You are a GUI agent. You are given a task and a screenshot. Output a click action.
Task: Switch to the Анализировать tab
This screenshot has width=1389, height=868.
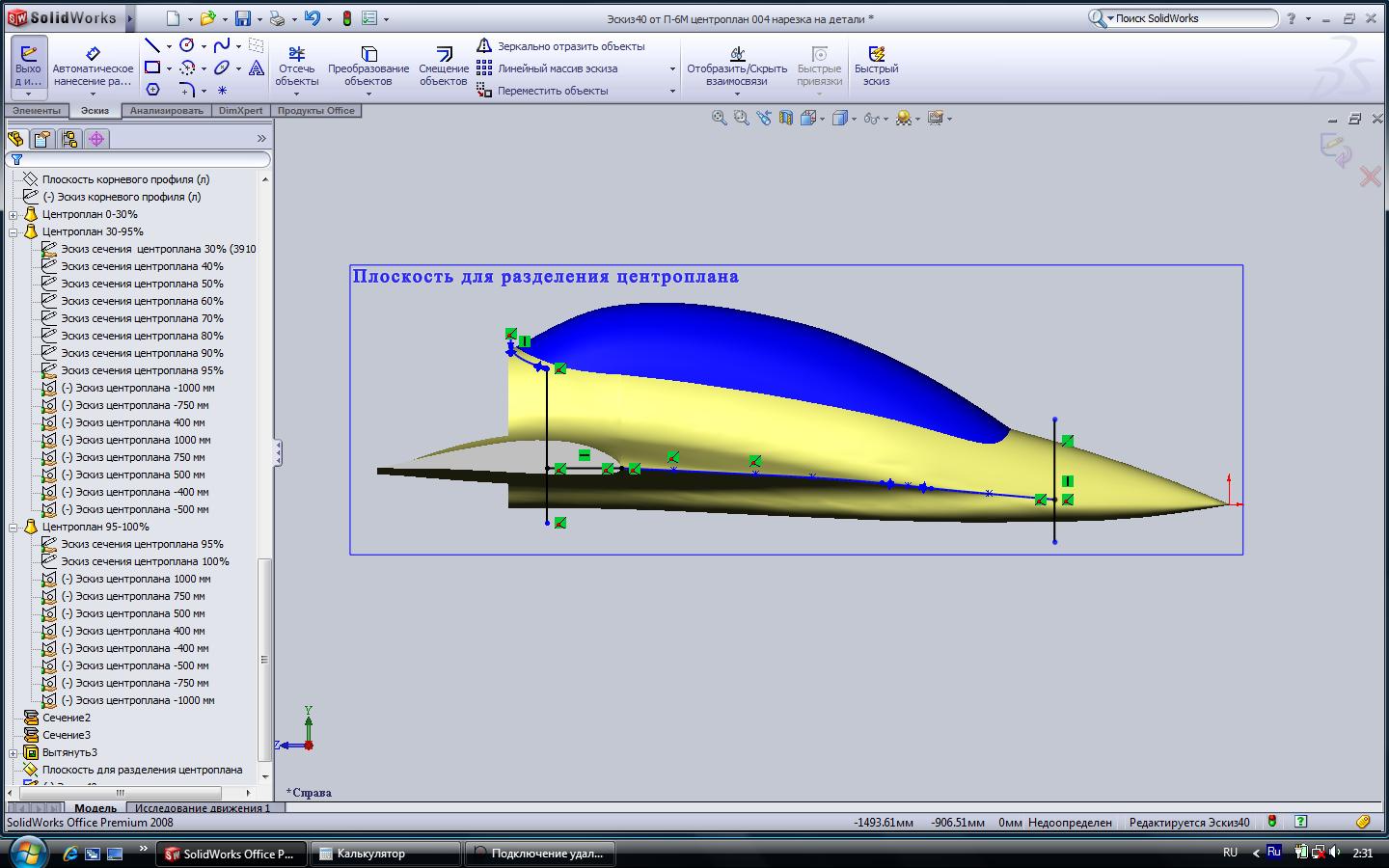(167, 111)
